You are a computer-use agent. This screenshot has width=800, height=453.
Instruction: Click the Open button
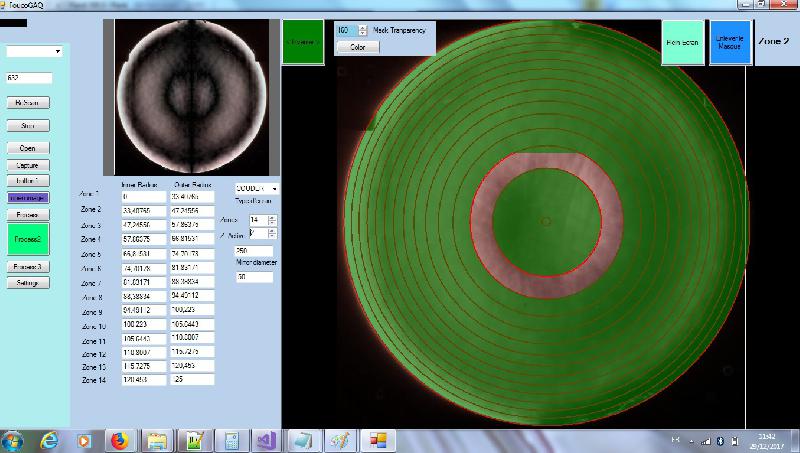click(x=28, y=148)
